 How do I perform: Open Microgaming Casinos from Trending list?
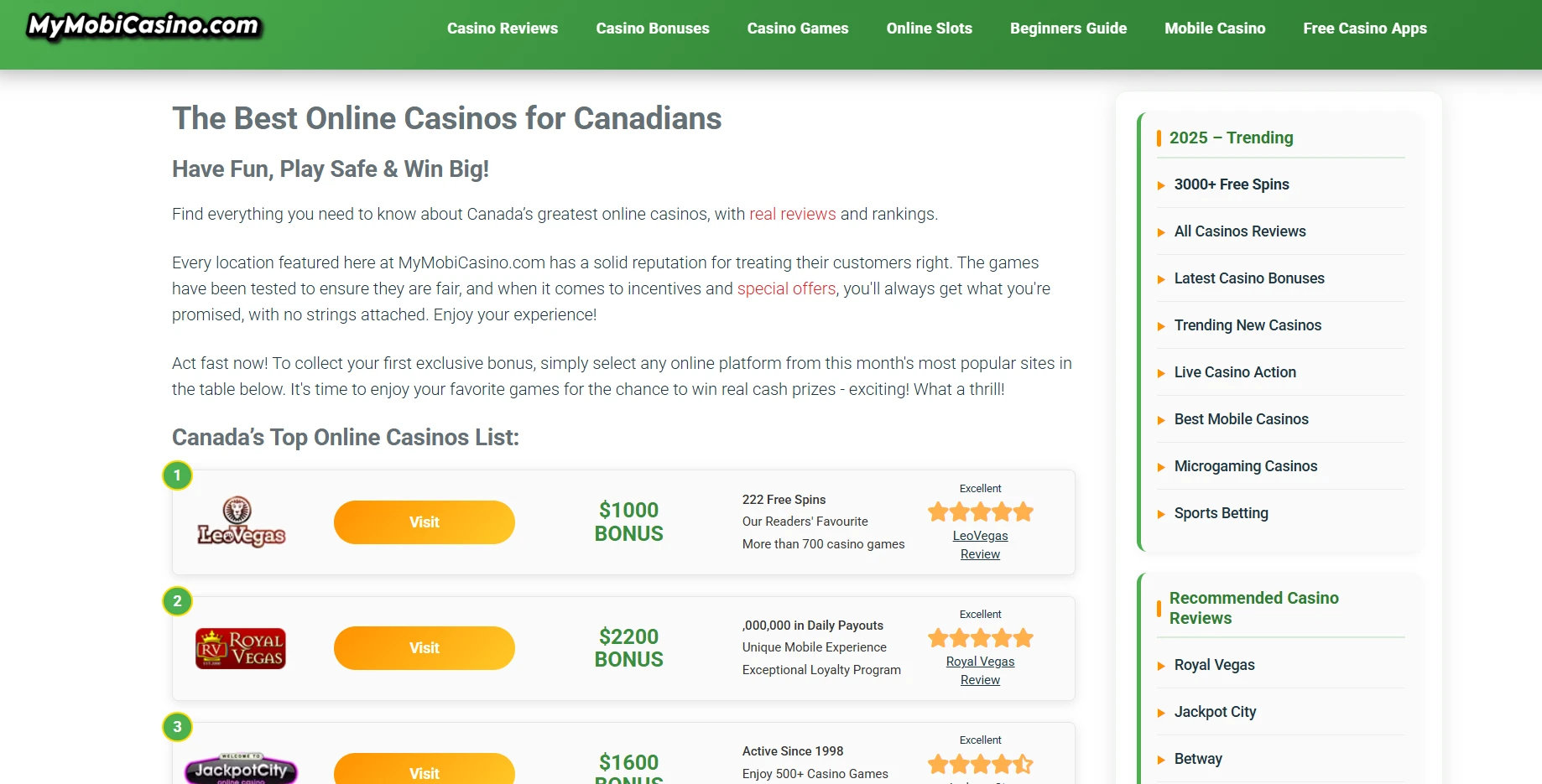1245,466
